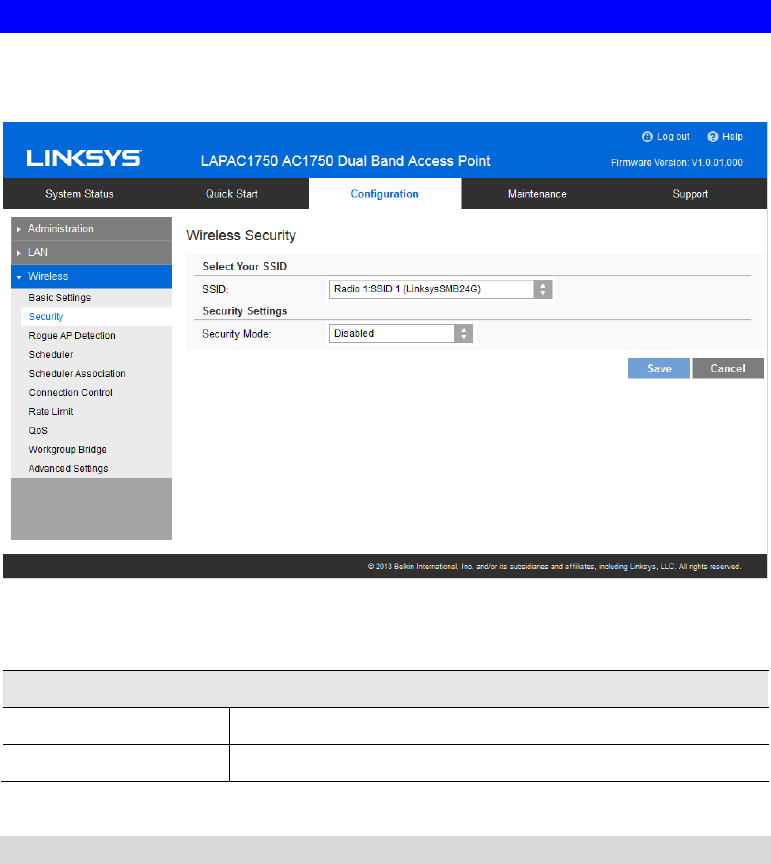The height and width of the screenshot is (864, 771).
Task: Open Workgroup Bridge page
Action: click(x=67, y=450)
